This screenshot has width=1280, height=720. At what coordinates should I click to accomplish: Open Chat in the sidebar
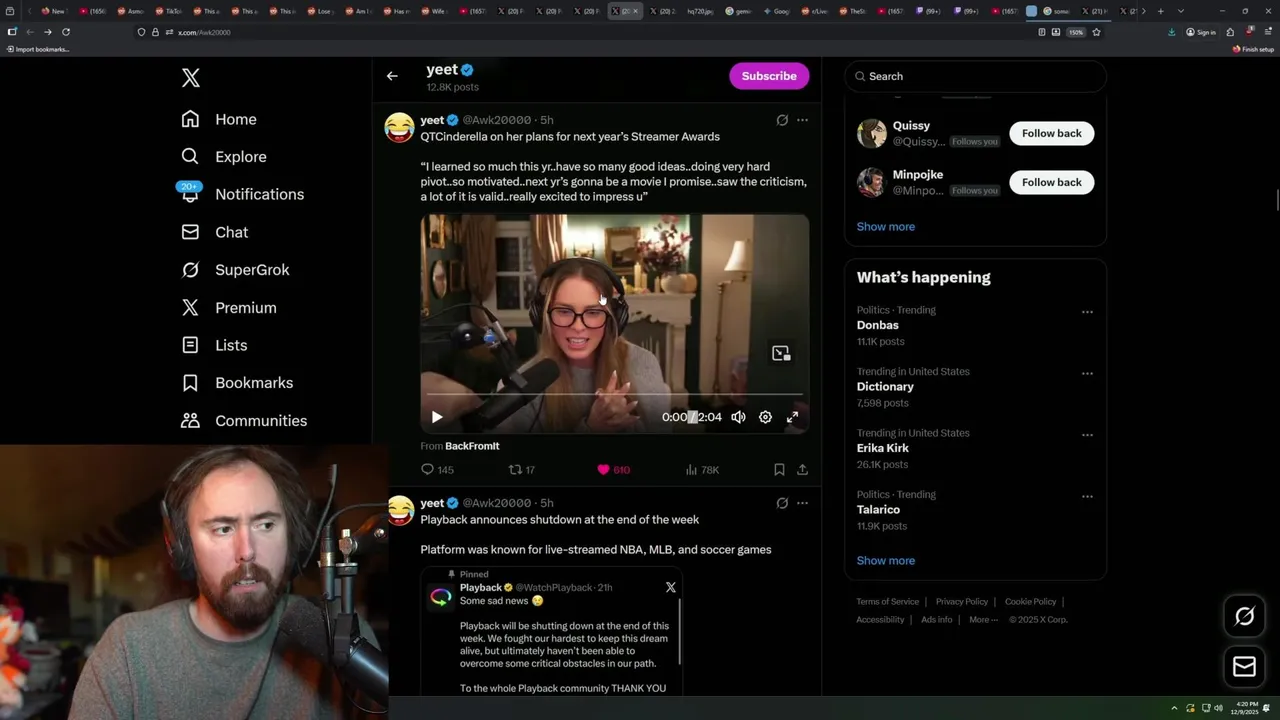click(215, 232)
